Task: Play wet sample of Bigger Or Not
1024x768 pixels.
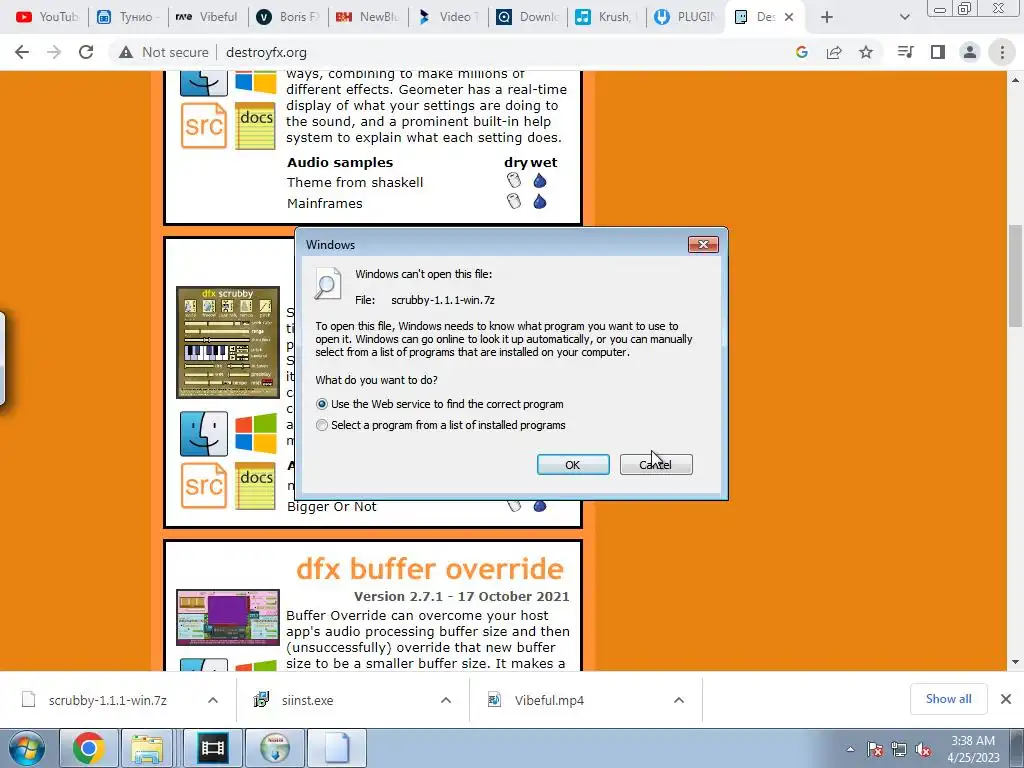Action: (x=539, y=505)
